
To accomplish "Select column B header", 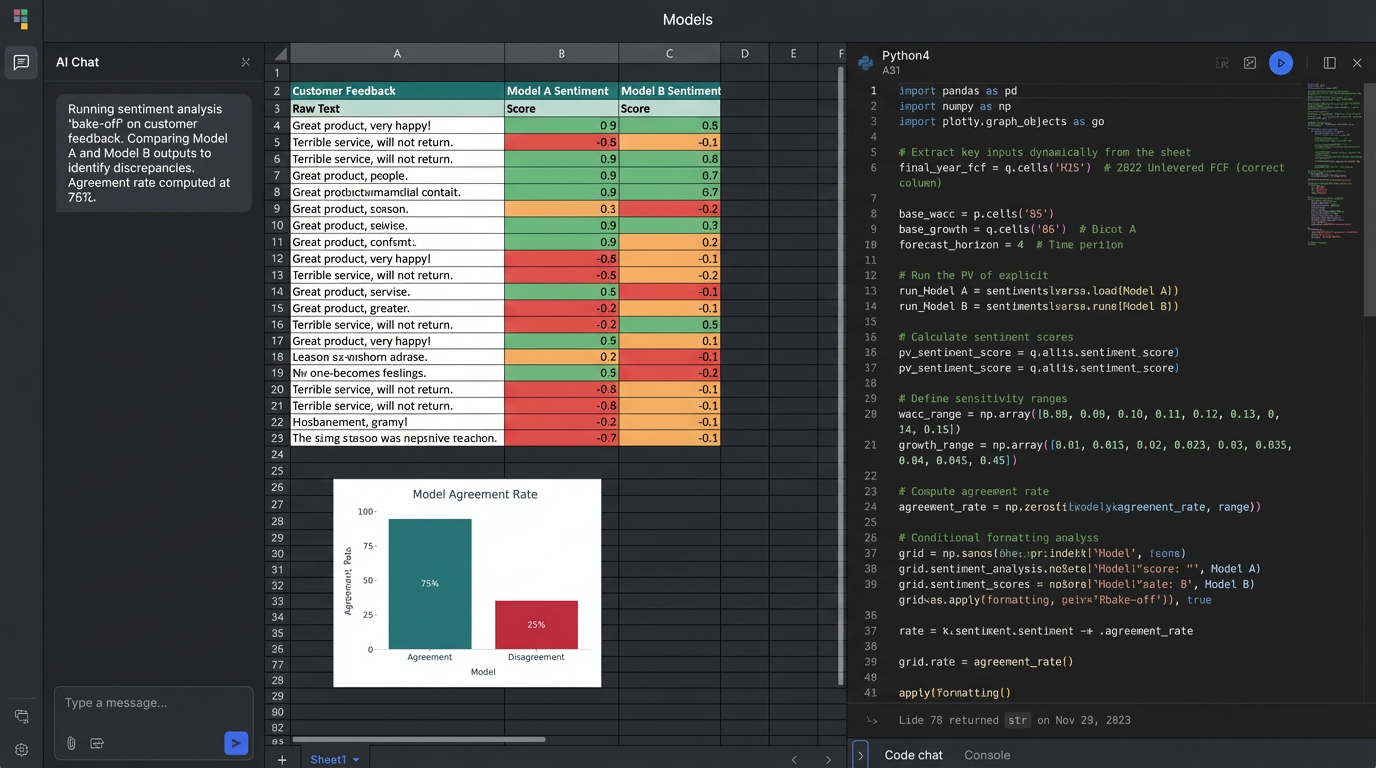I will click(x=561, y=54).
